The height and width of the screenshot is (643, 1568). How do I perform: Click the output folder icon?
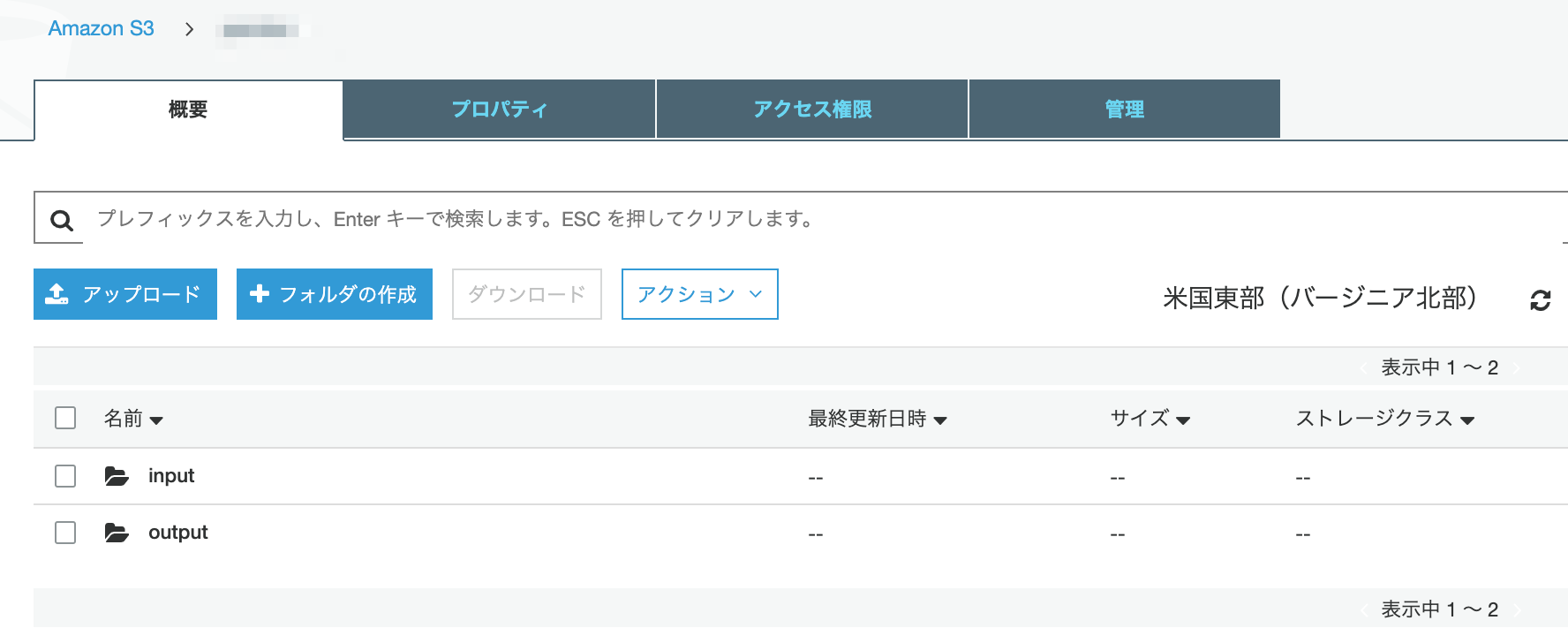[x=117, y=533]
